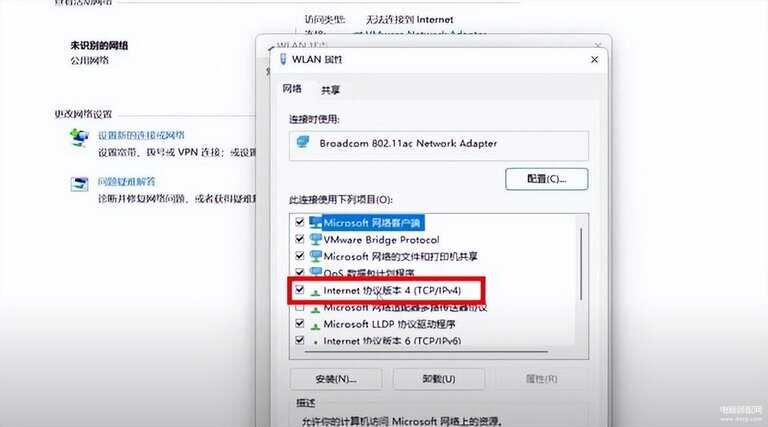Click the Microsoft 网络客户端 item icon
The image size is (768, 427).
coord(315,223)
